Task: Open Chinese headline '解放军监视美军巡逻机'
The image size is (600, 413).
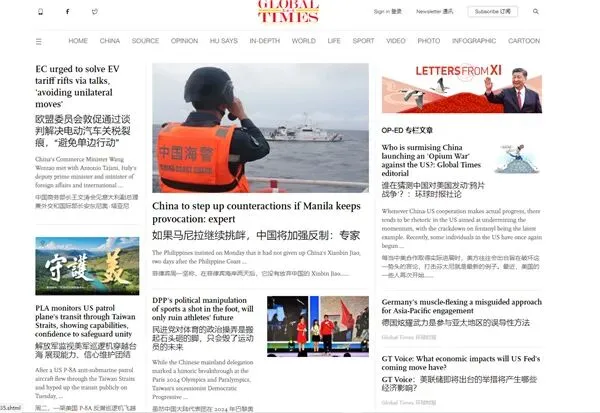Action: 86,351
